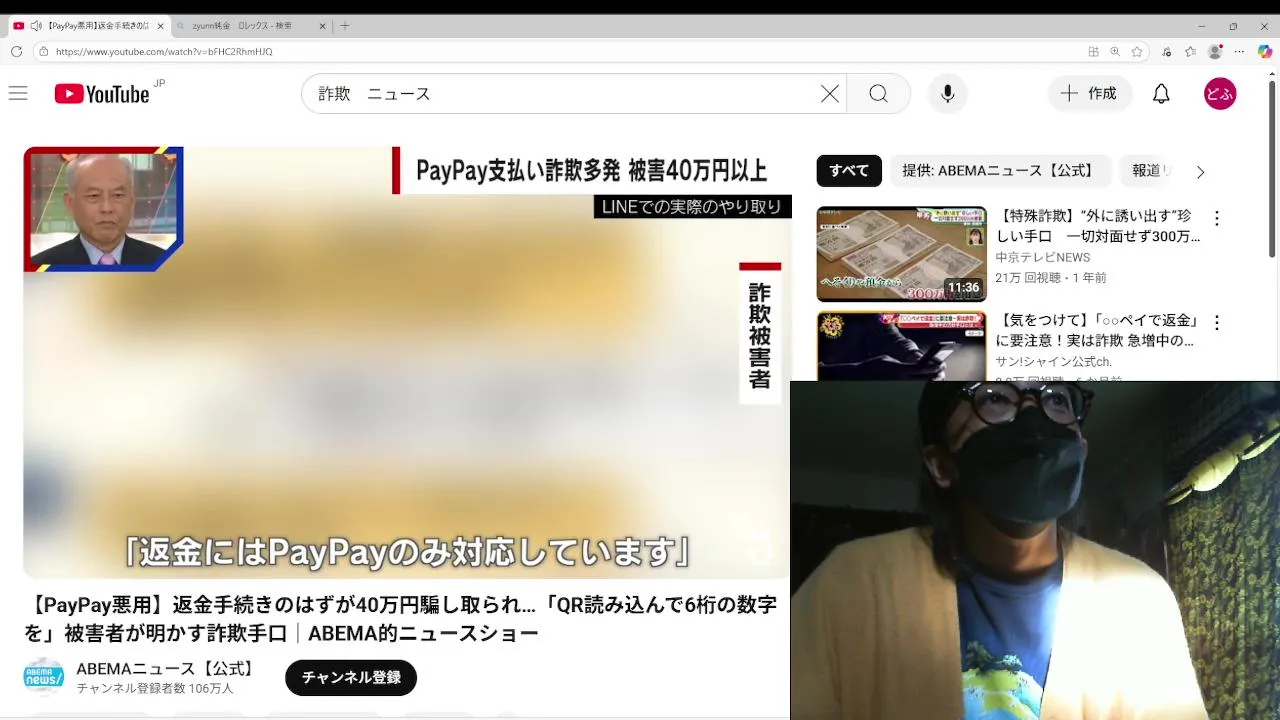This screenshot has height=720, width=1280.
Task: Click the 【PayPay悪用】 video title text
Action: pos(400,619)
